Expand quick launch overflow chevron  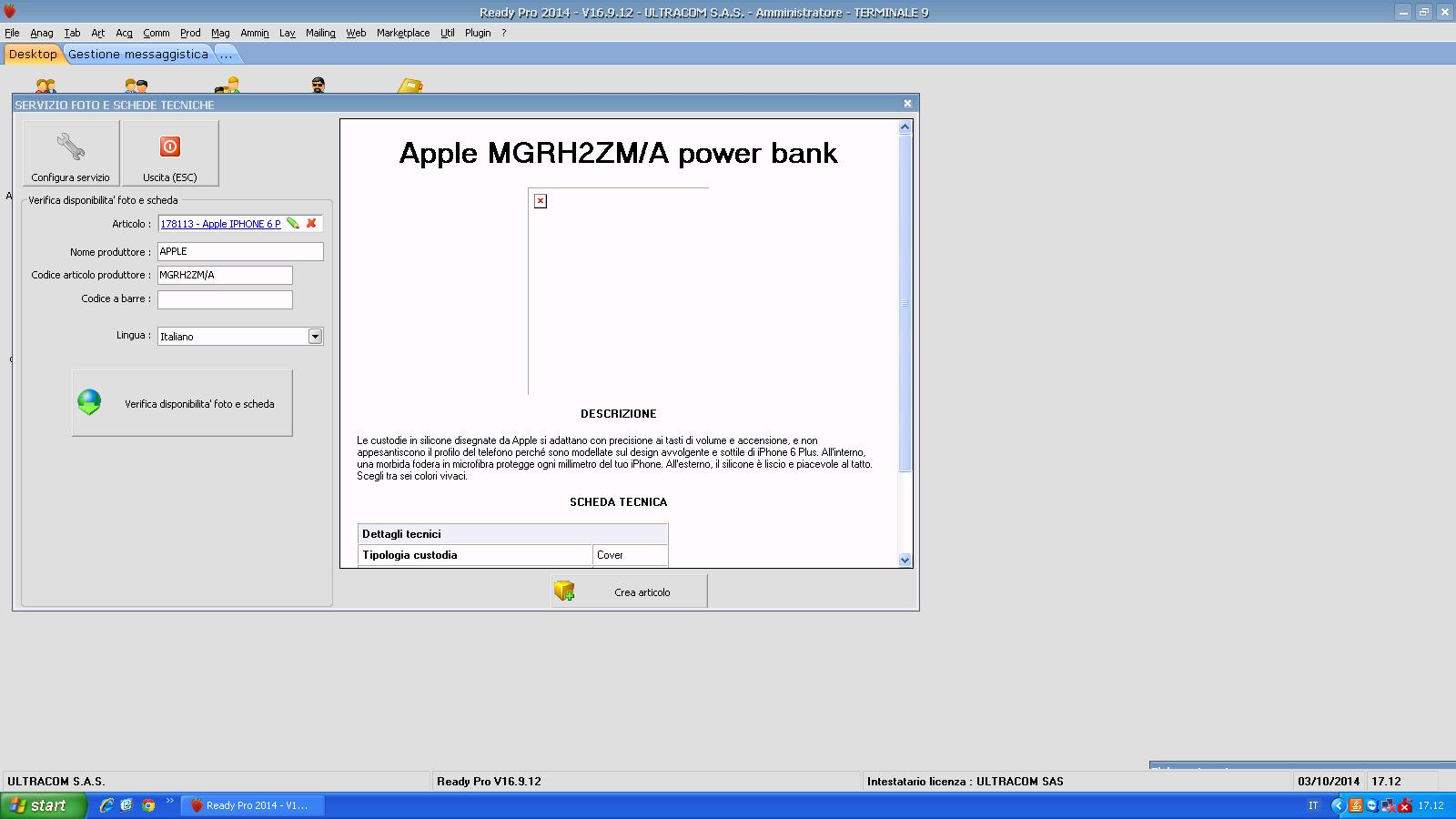tap(169, 802)
